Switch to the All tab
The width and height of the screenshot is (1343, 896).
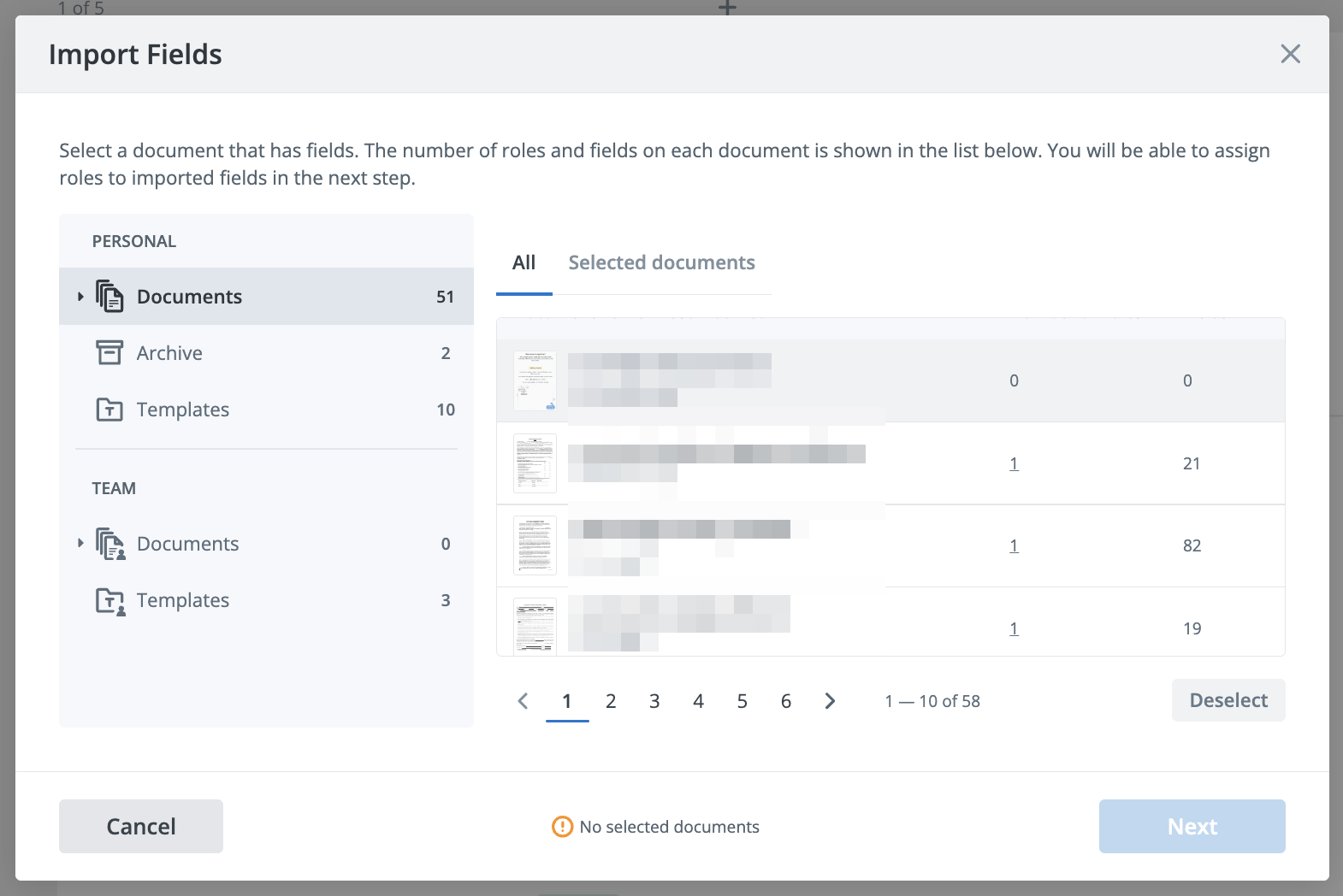[x=524, y=263]
